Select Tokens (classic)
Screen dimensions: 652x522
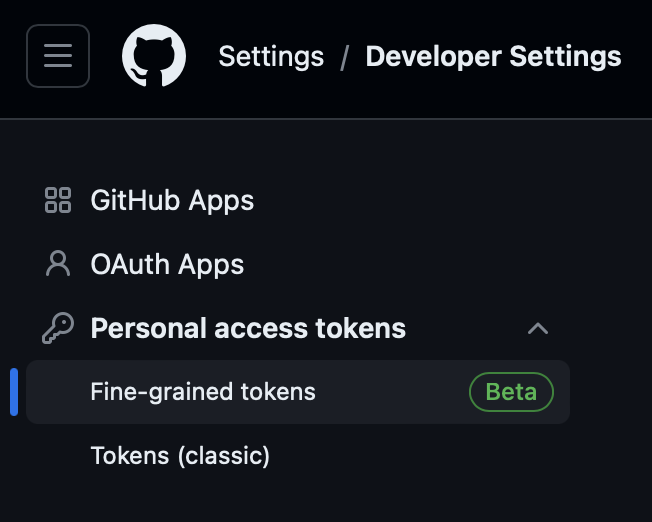tap(180, 456)
